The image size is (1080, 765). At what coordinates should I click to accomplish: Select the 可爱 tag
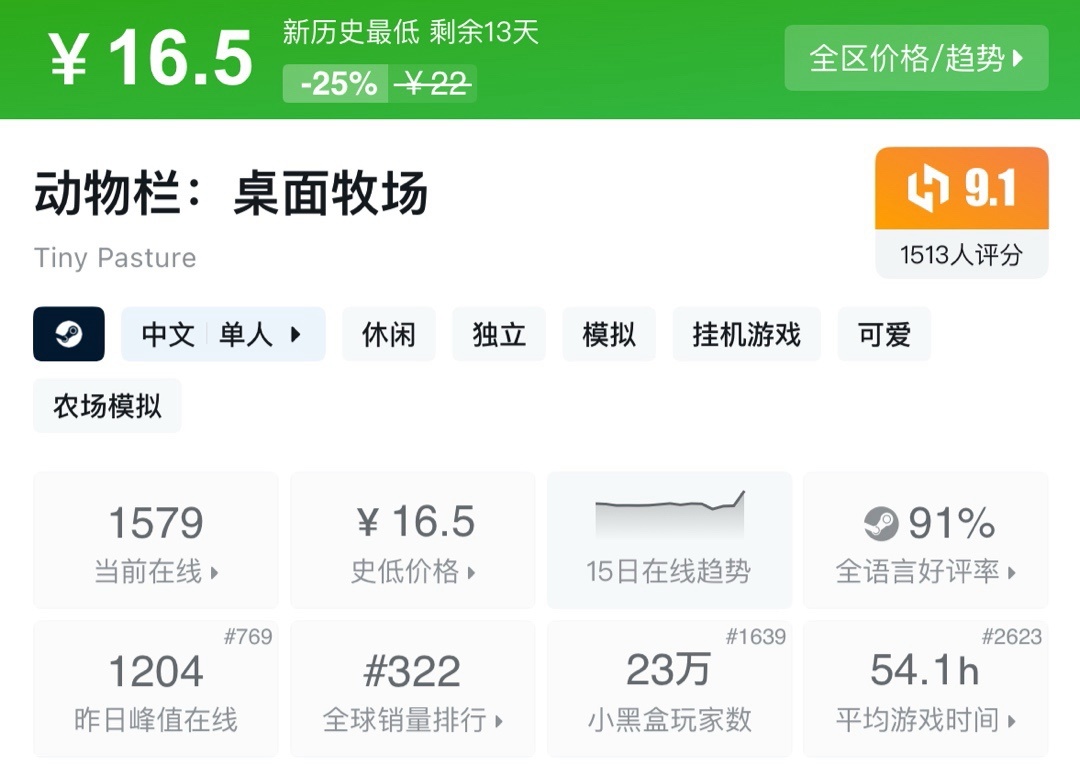(x=884, y=334)
